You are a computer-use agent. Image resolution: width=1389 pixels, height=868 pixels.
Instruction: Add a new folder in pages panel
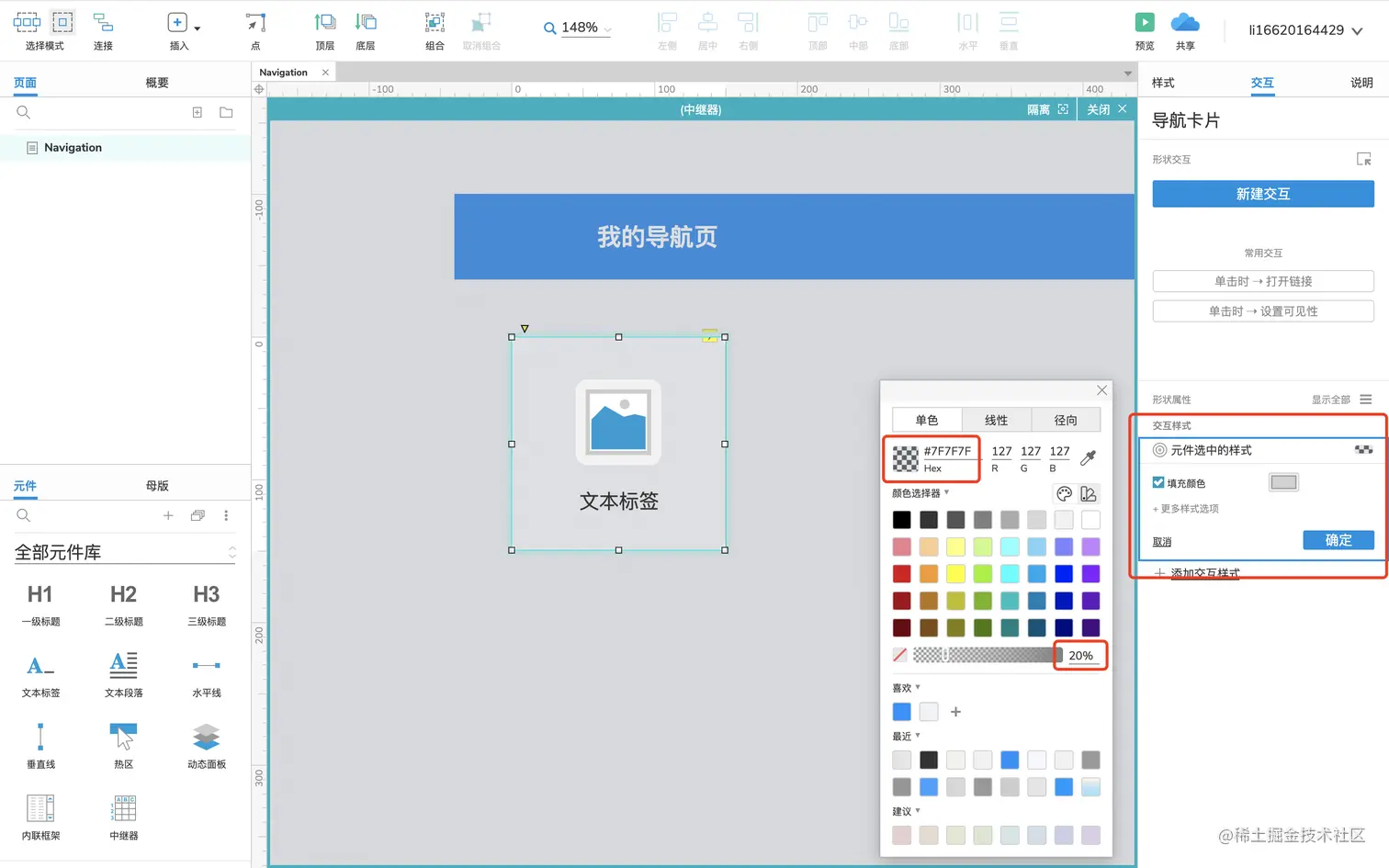[226, 112]
